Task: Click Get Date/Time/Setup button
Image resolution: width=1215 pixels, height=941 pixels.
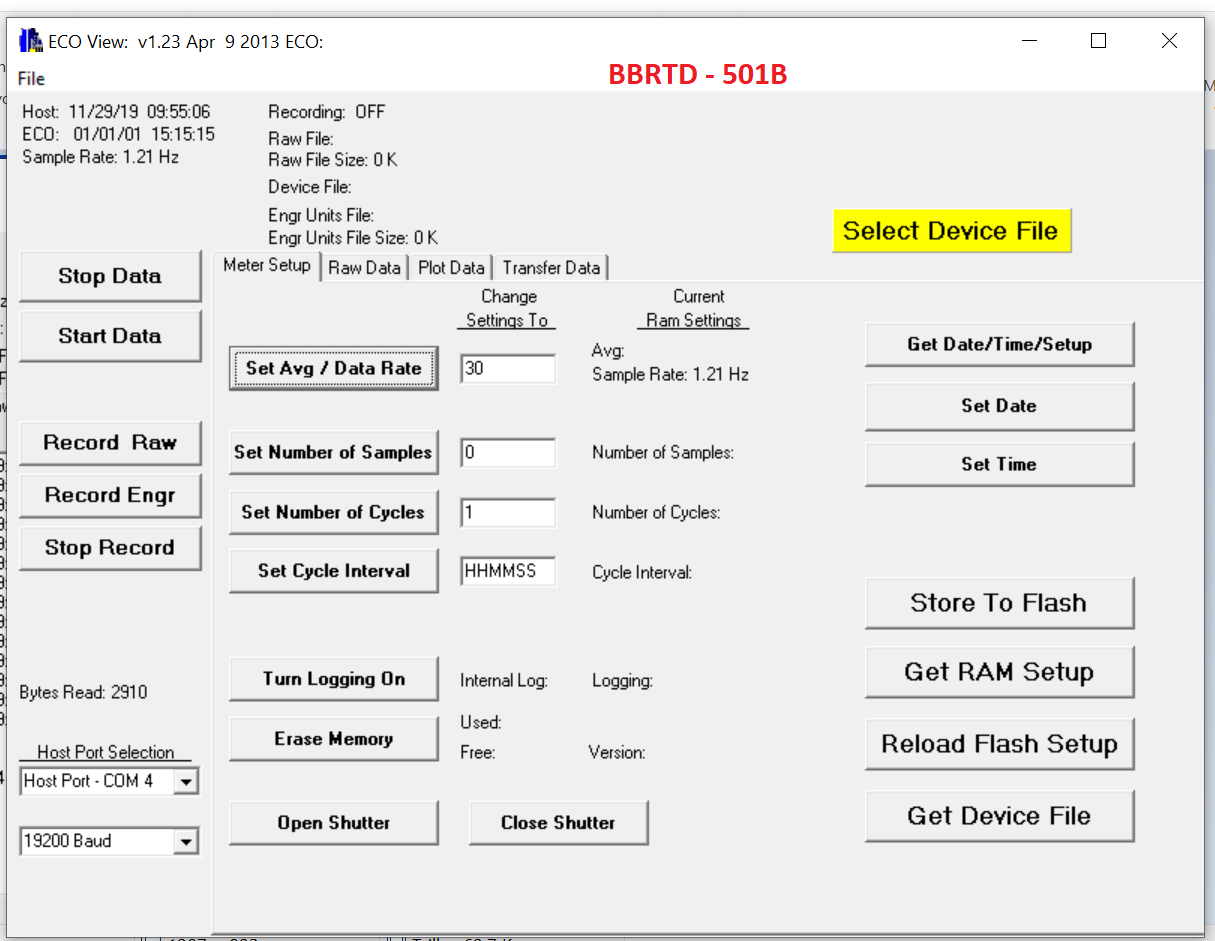Action: 998,344
